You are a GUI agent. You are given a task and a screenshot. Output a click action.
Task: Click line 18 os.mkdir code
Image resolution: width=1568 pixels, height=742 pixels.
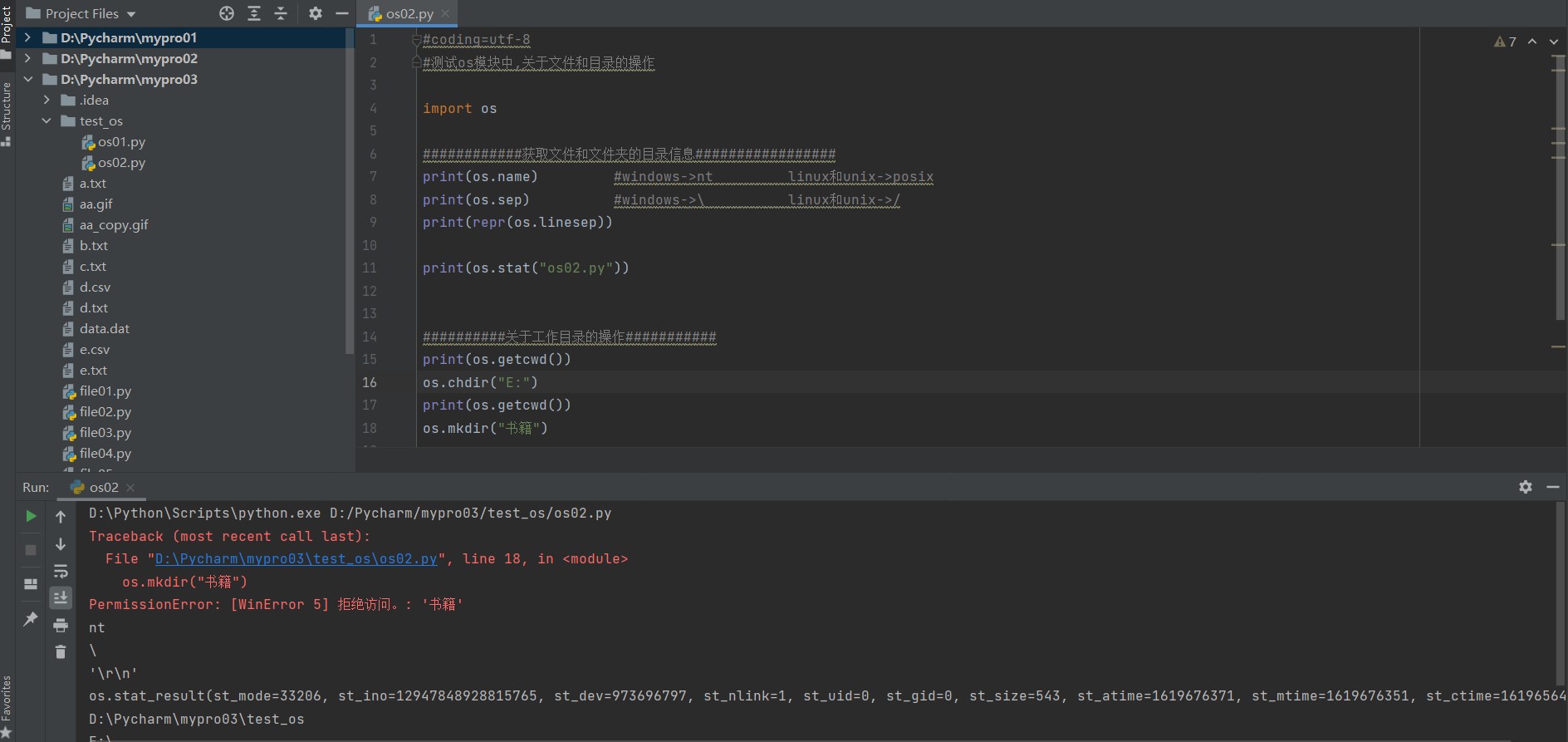coord(485,428)
